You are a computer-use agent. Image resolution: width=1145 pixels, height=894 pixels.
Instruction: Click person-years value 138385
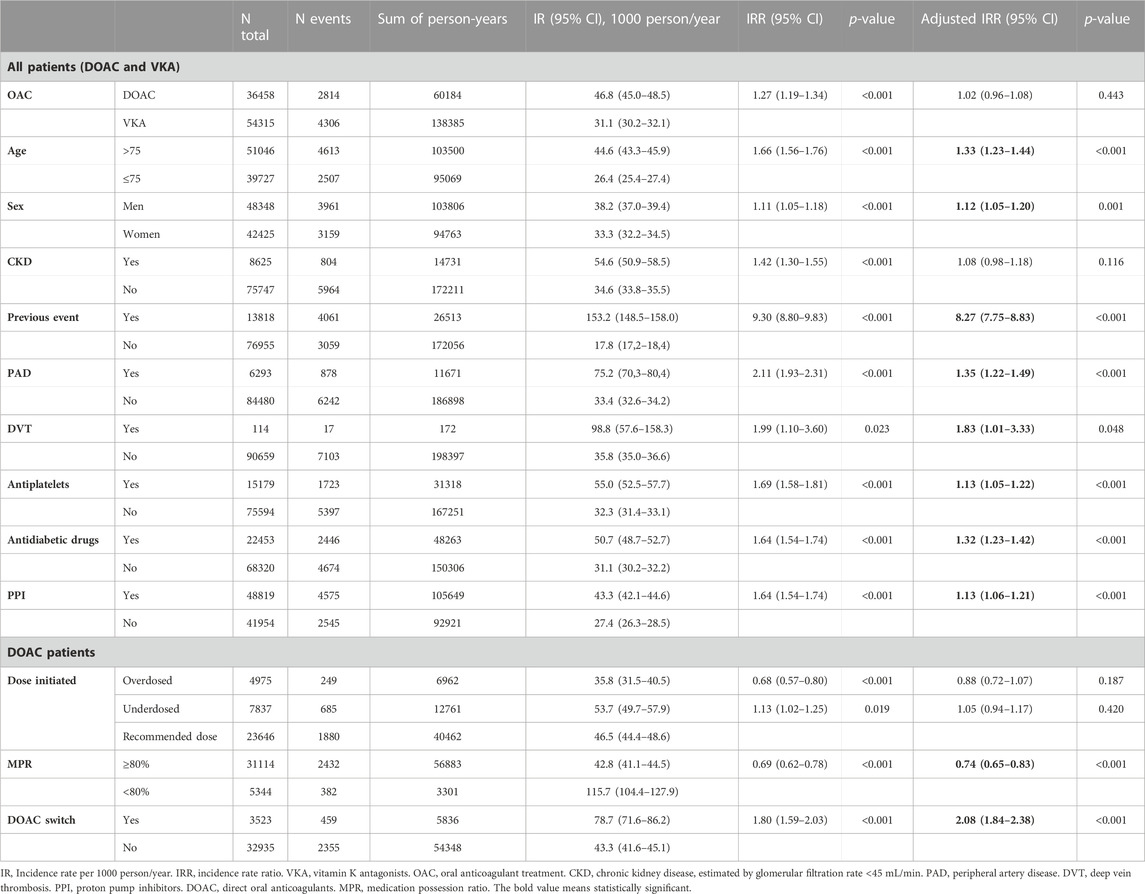[448, 123]
